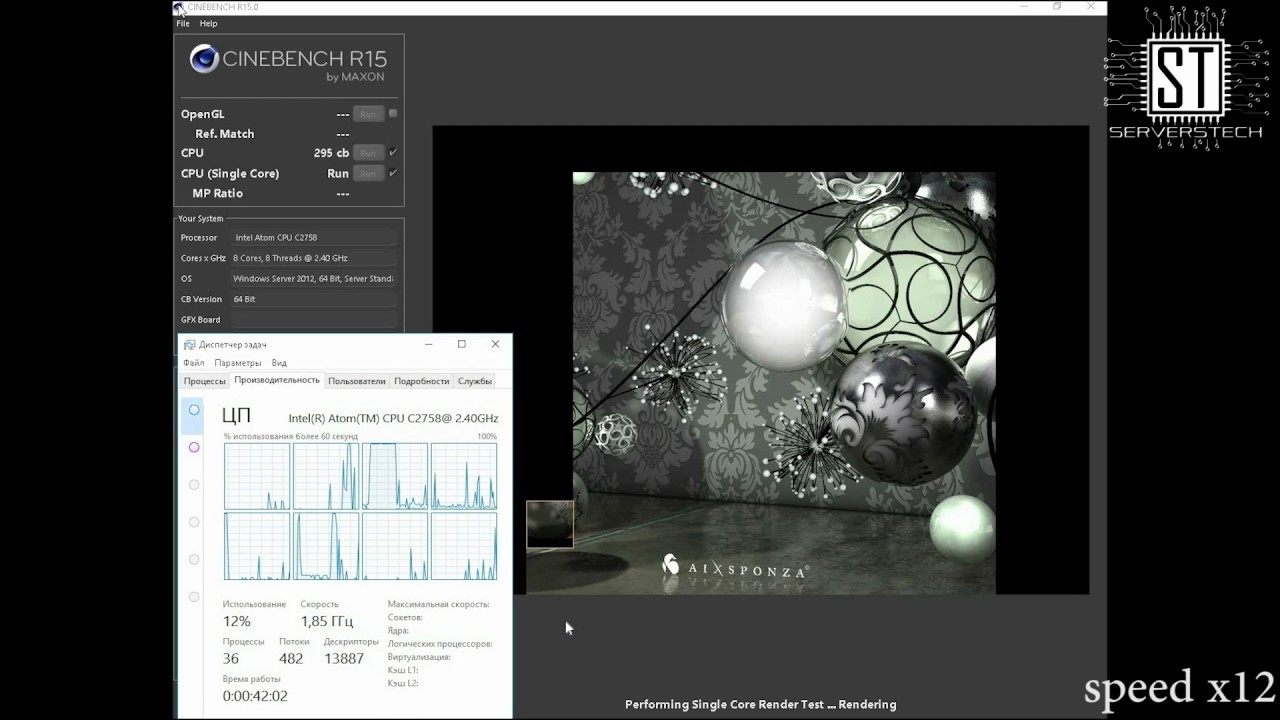
Task: Click the "Run" status beside CPU (Single Core)
Action: pos(338,174)
